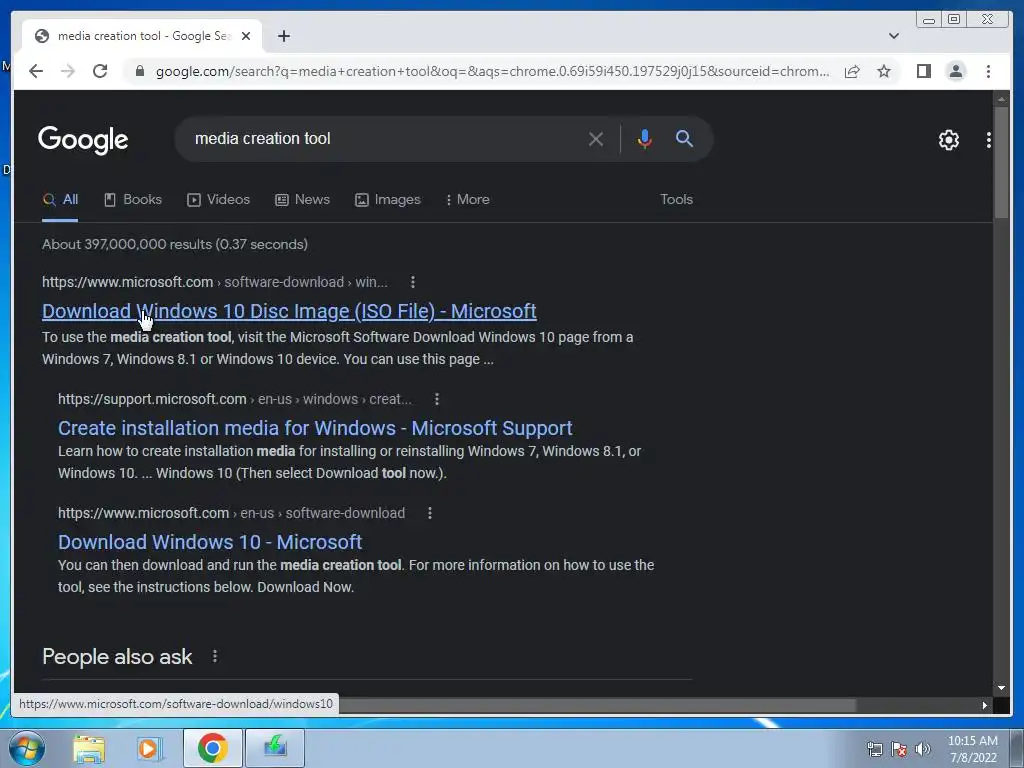Close the media creation tool tab
The height and width of the screenshot is (768, 1024).
(246, 36)
